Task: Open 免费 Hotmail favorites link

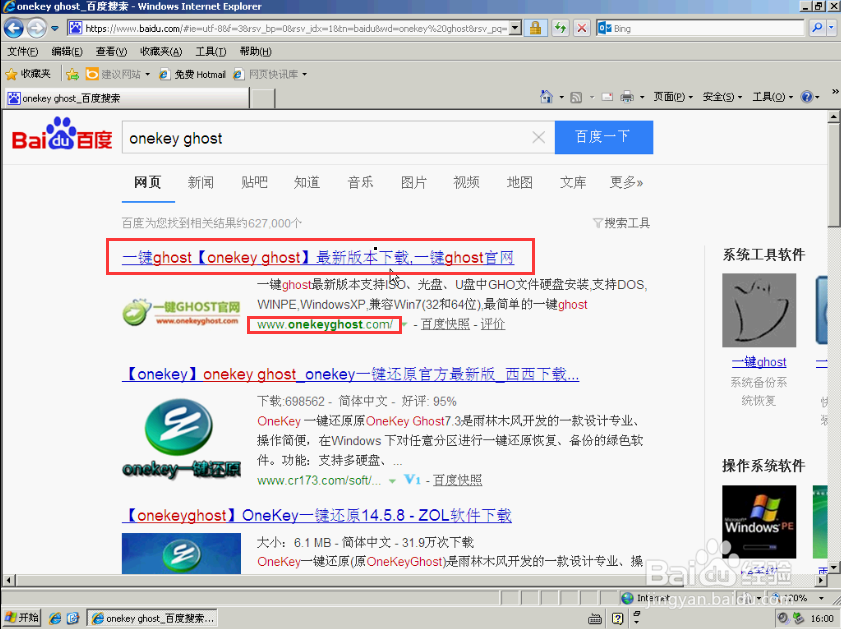Action: 193,74
